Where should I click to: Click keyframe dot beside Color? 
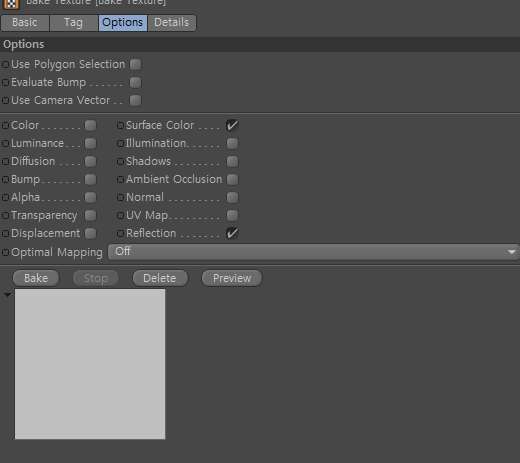5,125
